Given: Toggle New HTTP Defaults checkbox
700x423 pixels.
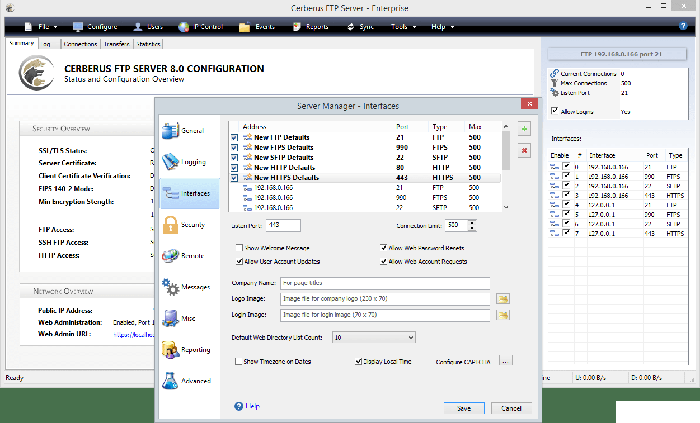Looking at the screenshot, I should 234,168.
